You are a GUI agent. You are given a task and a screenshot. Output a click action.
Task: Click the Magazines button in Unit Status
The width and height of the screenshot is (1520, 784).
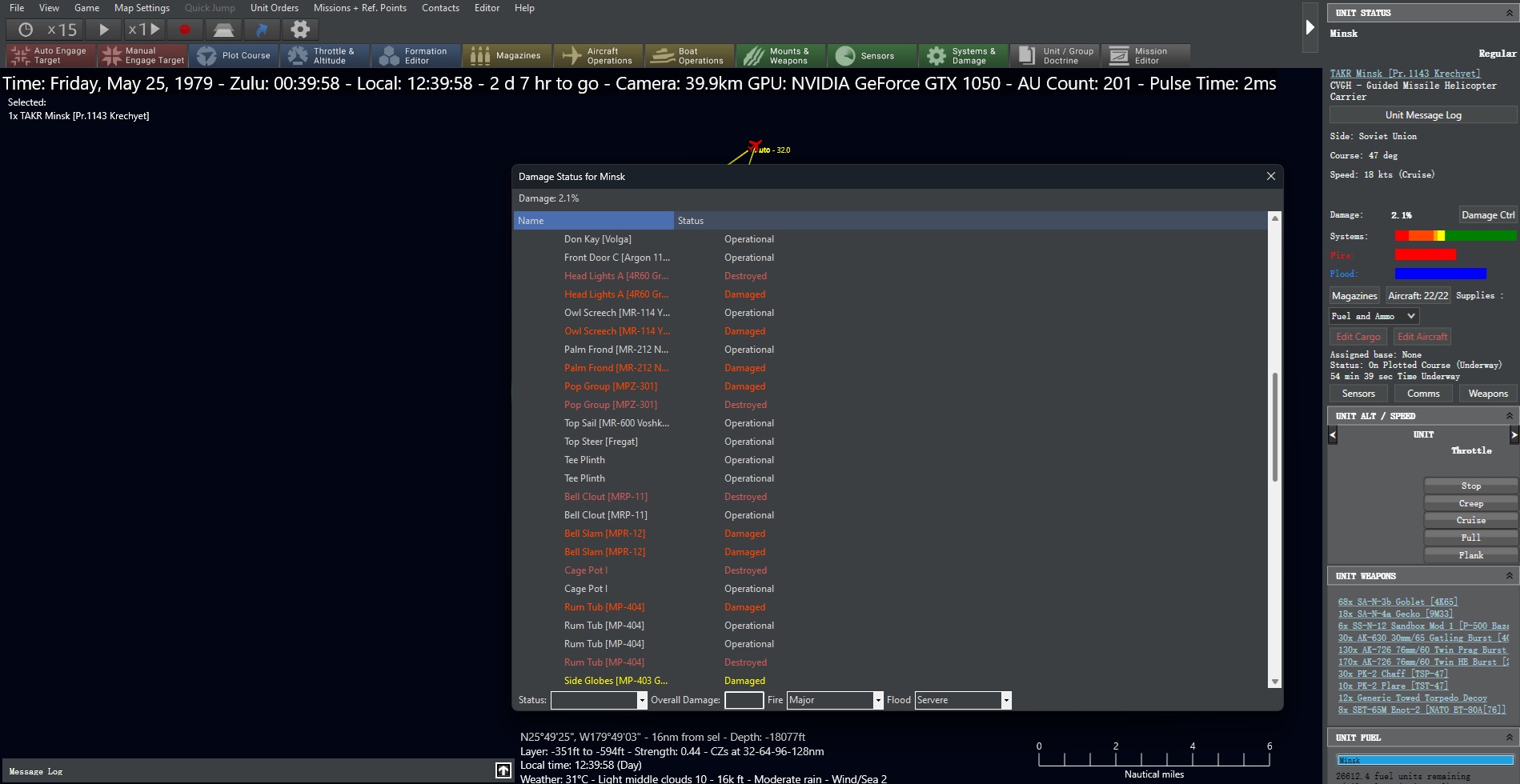point(1354,296)
